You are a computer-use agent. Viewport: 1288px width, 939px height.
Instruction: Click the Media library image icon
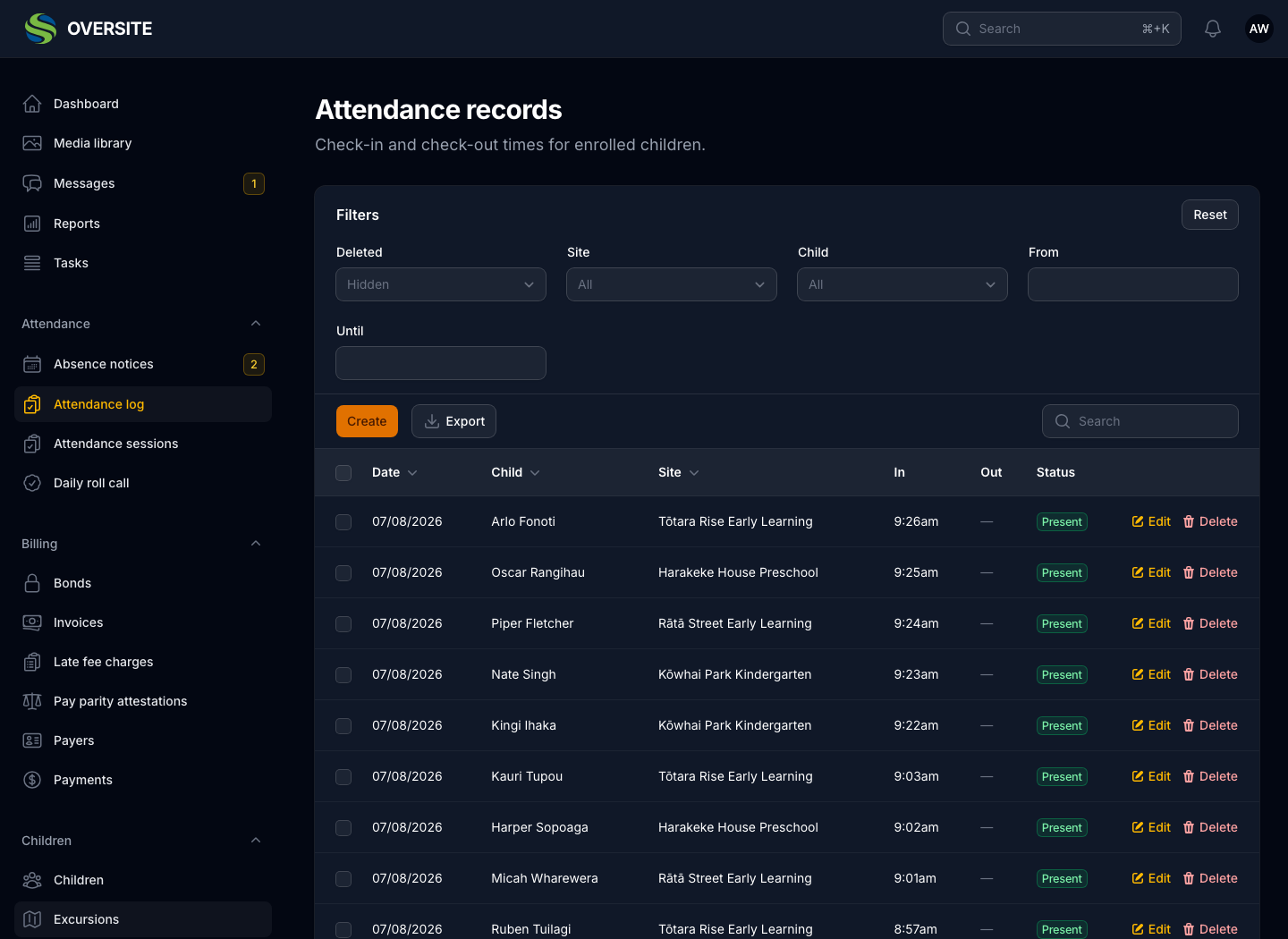pyautogui.click(x=32, y=143)
